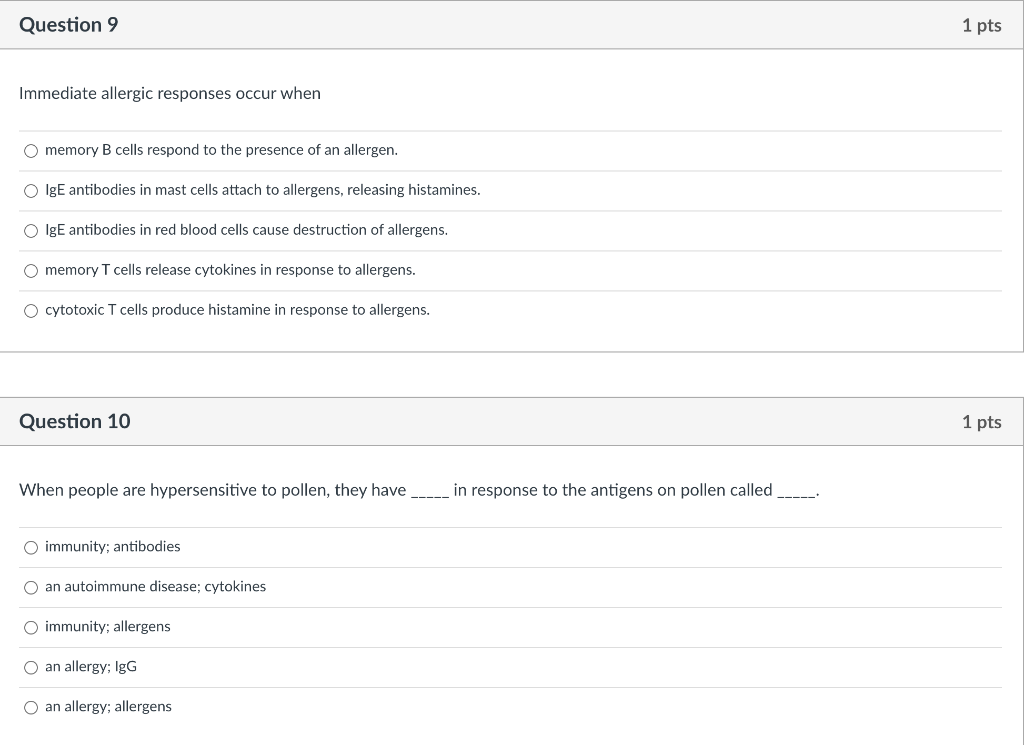Click the '1 pts' label on Question 10
The height and width of the screenshot is (745, 1024).
click(982, 422)
